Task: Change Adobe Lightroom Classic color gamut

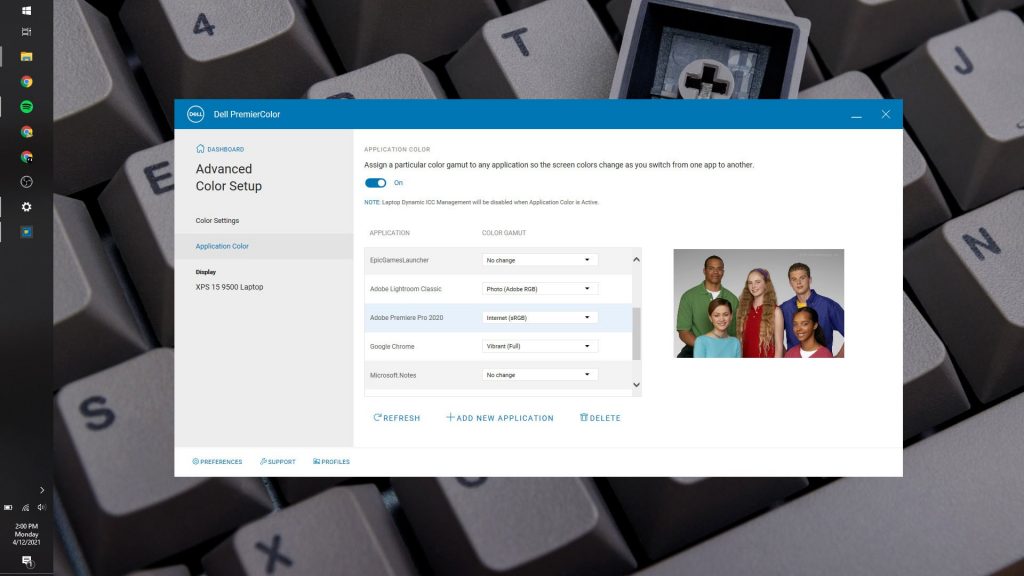Action: pos(539,289)
